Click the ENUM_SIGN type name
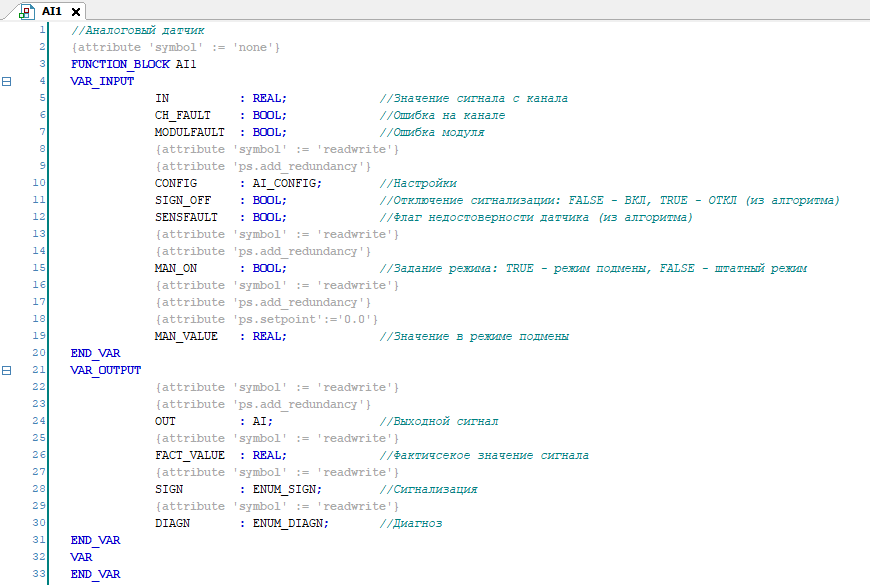This screenshot has height=585, width=870. coord(286,489)
